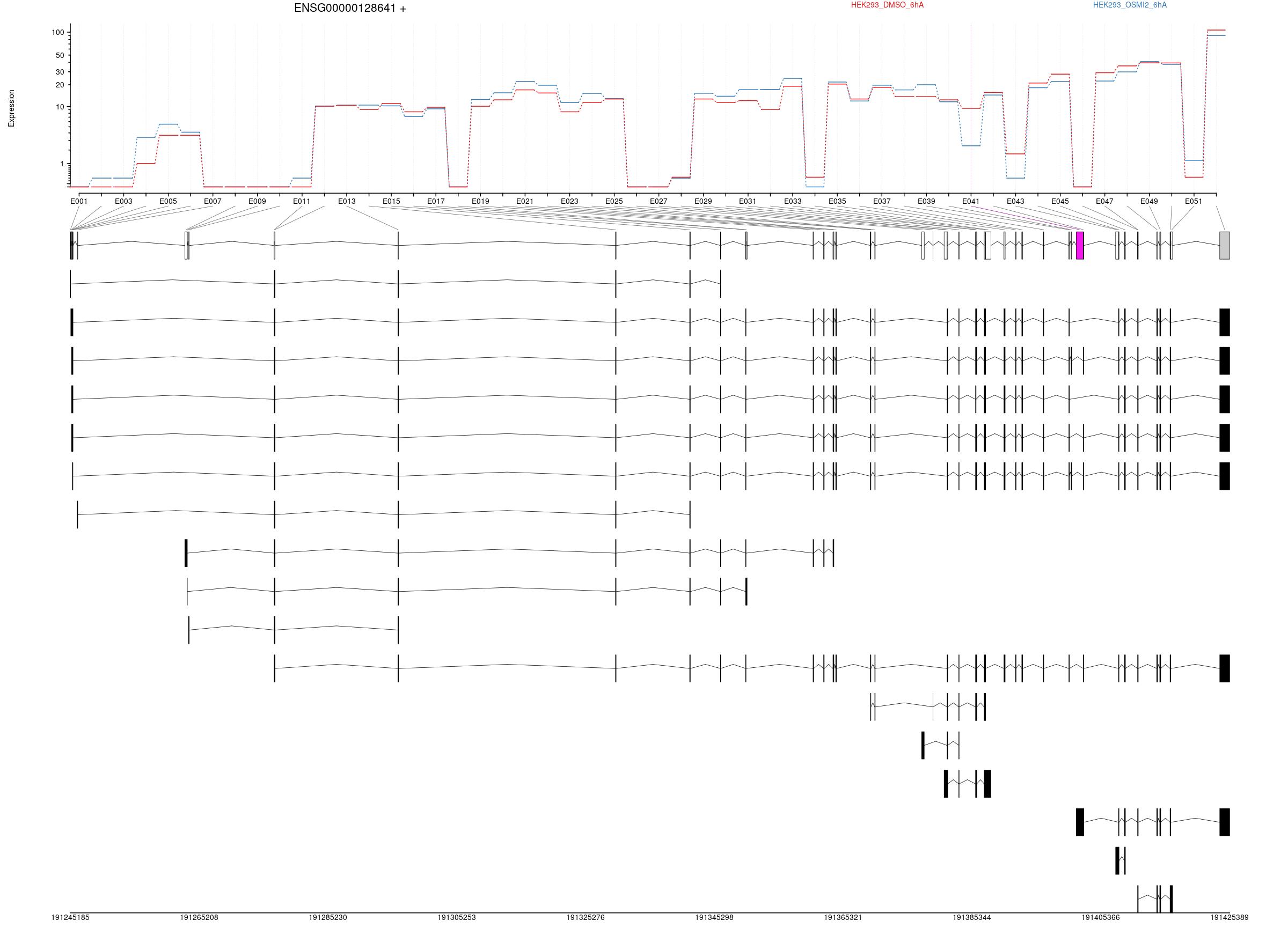Click the gene title ENSG00000128641 +
The width and height of the screenshot is (1288, 928).
[x=350, y=9]
